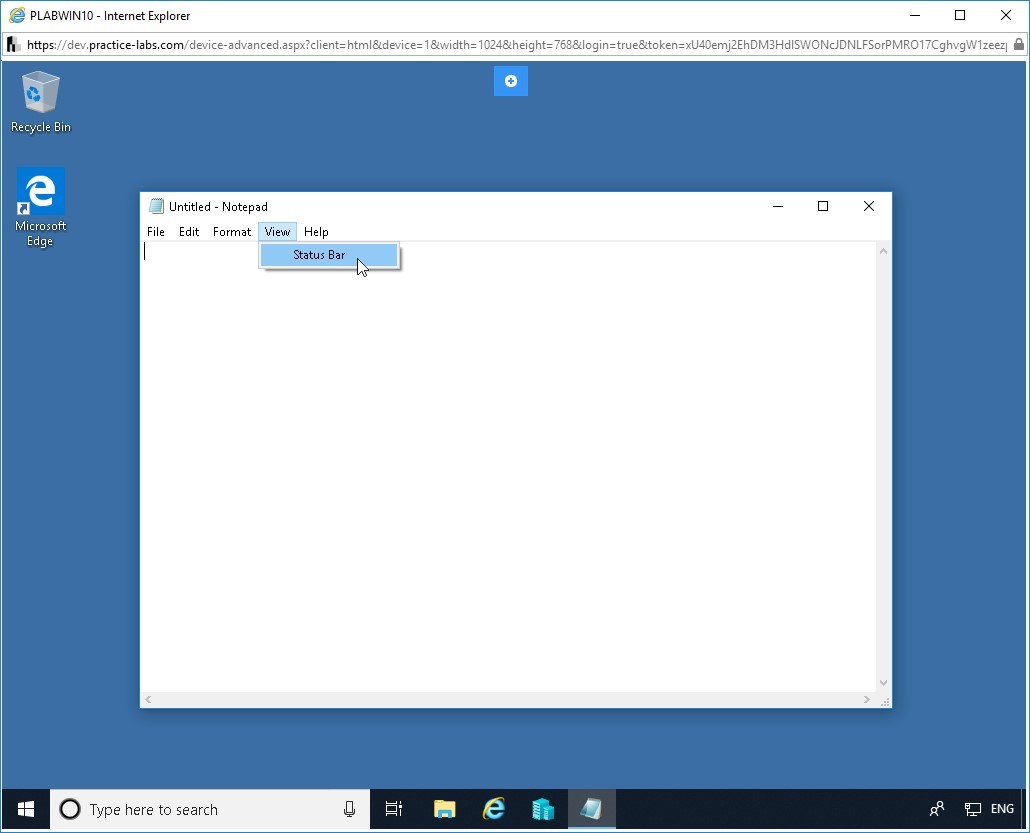Image resolution: width=1030 pixels, height=833 pixels.
Task: Click the browser URL address field
Action: click(x=516, y=45)
